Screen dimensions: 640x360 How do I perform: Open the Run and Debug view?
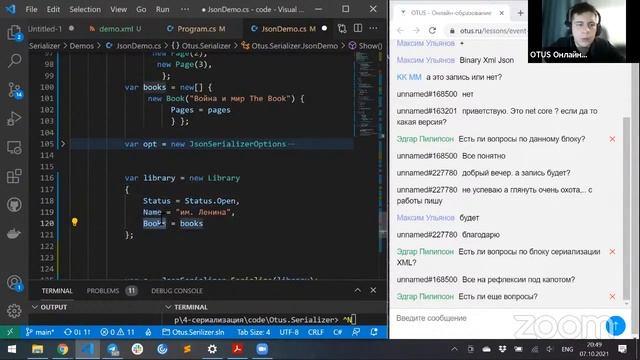click(14, 118)
